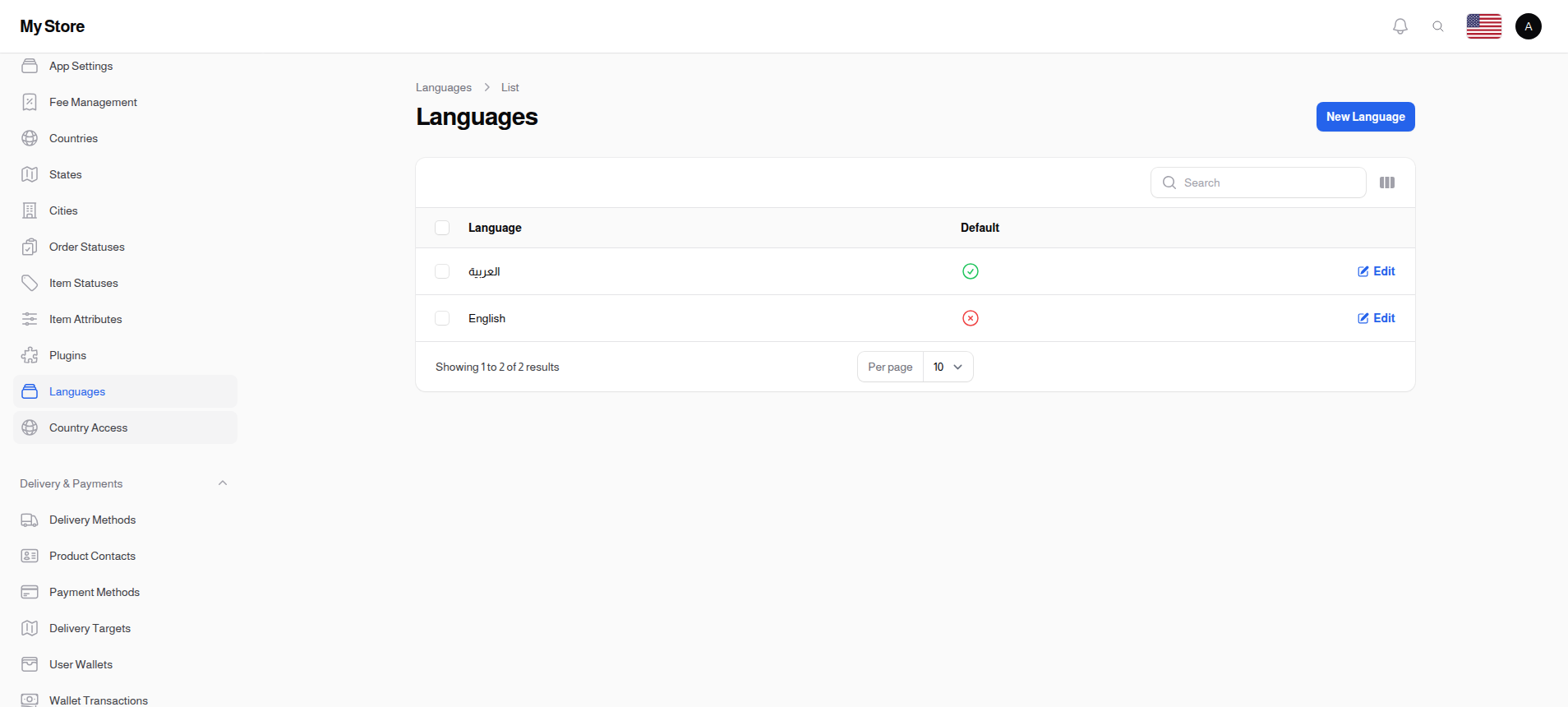The width and height of the screenshot is (1568, 707).
Task: Edit the English language
Action: pos(1377,318)
